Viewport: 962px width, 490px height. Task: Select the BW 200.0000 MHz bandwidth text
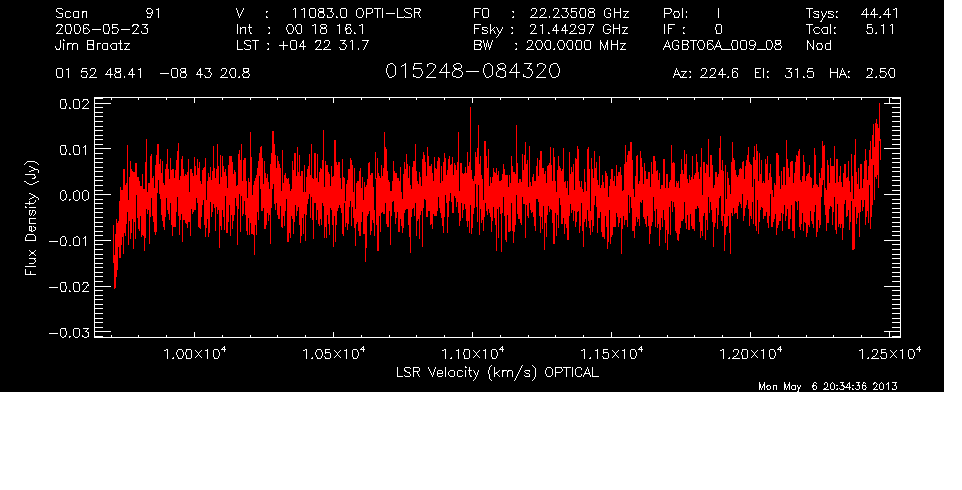coord(549,46)
